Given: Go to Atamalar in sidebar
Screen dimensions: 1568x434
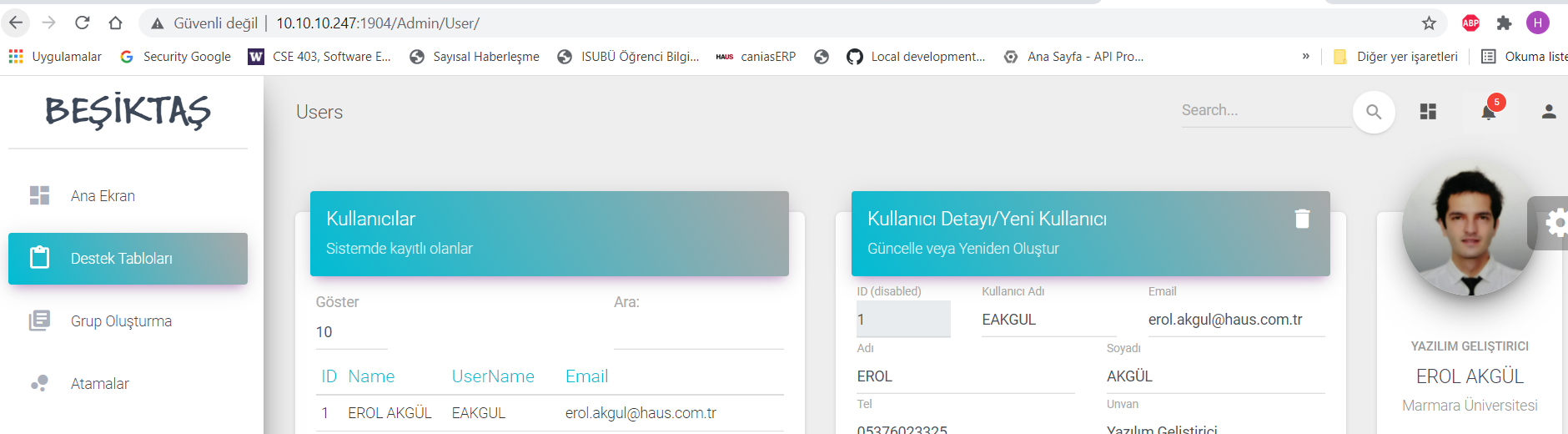Looking at the screenshot, I should pos(99,384).
